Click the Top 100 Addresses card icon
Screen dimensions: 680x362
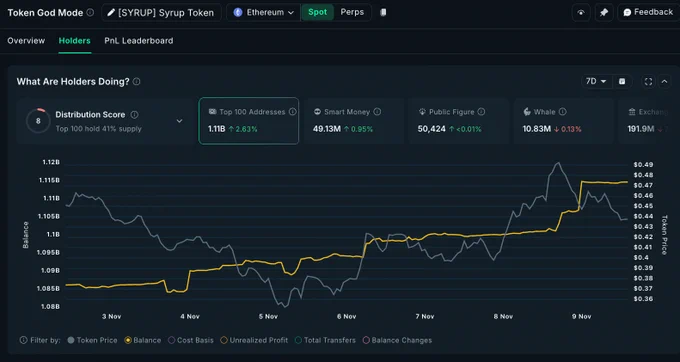(x=212, y=112)
